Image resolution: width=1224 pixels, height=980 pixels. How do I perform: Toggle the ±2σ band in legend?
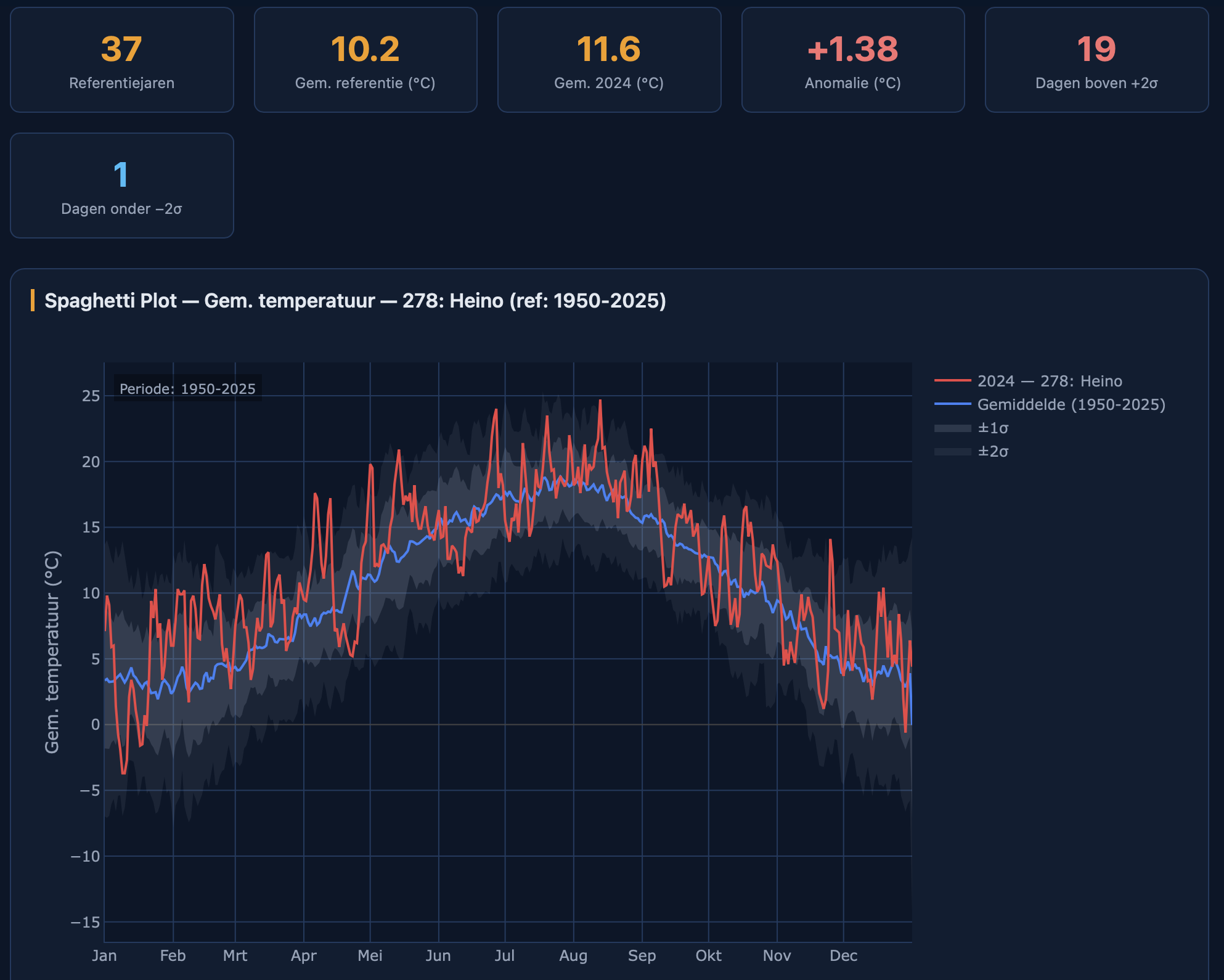click(992, 451)
